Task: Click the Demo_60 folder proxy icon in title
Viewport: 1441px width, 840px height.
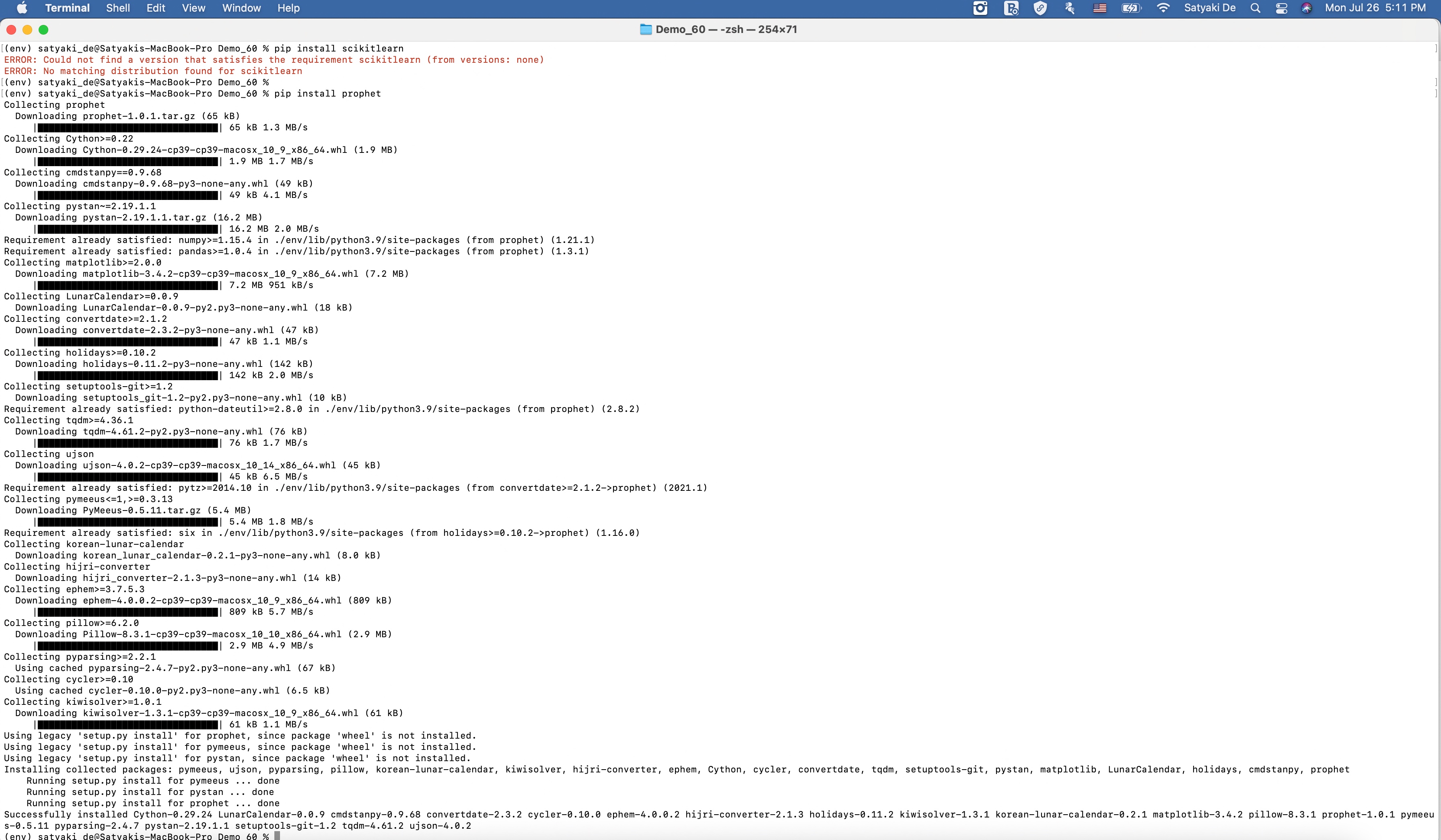Action: click(646, 29)
